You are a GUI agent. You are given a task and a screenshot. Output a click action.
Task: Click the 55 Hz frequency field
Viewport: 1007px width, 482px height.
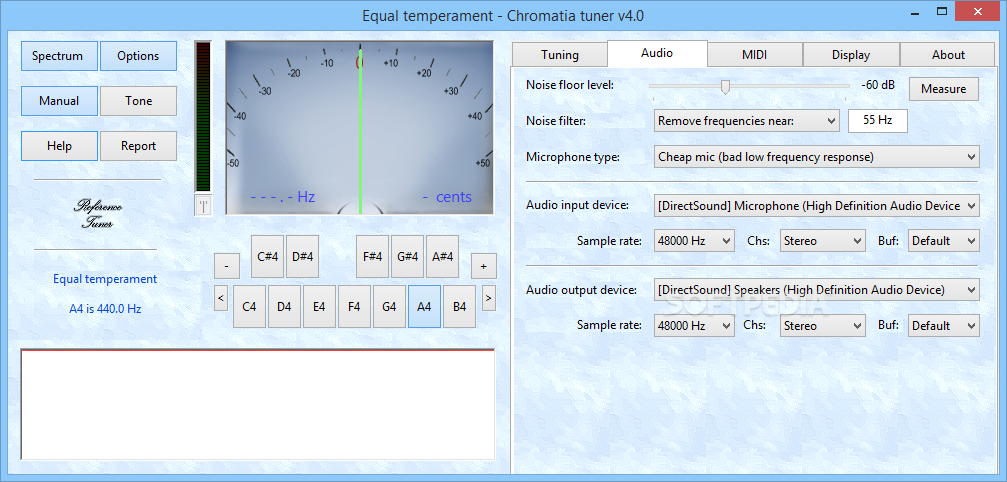tap(877, 121)
